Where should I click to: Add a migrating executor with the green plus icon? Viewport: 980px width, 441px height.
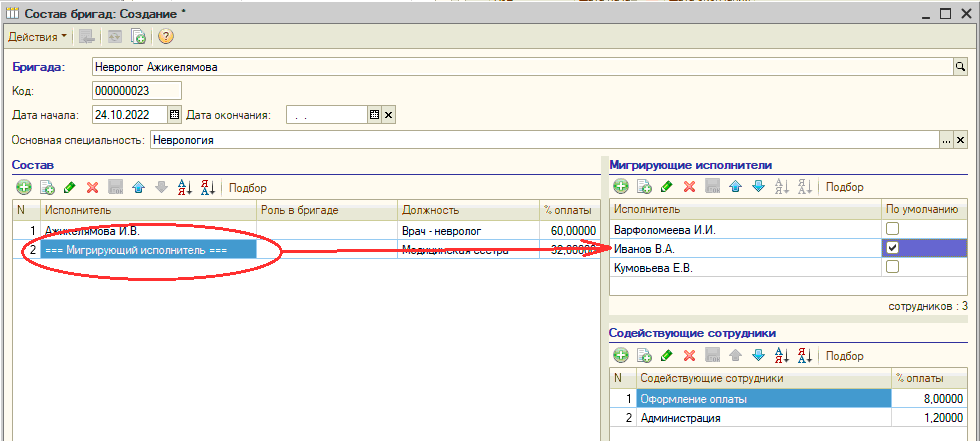[620, 187]
